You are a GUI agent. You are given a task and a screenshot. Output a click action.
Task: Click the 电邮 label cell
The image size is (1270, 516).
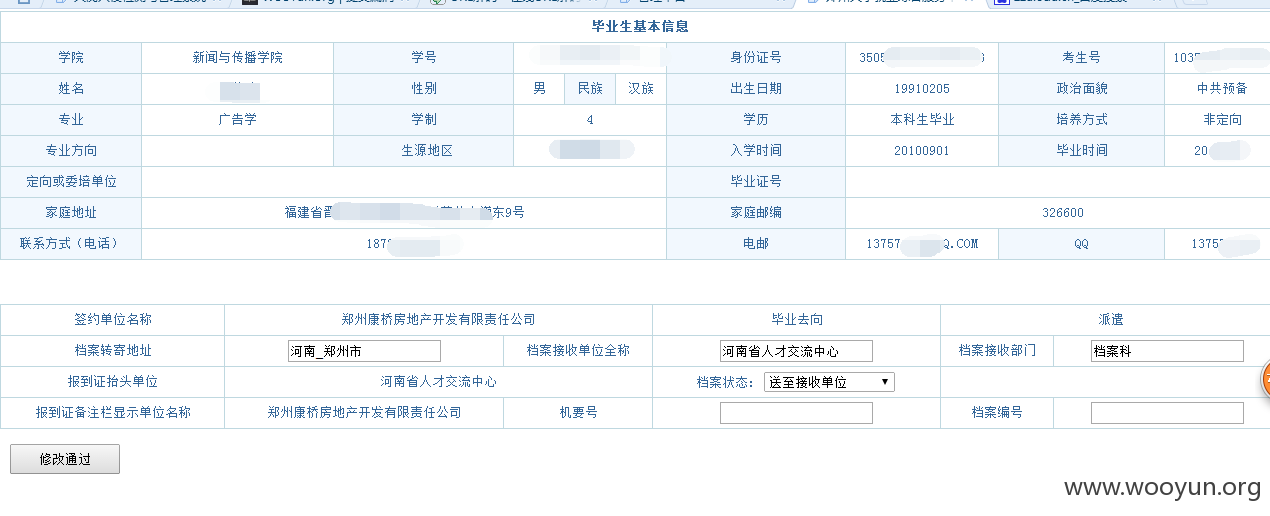click(756, 244)
